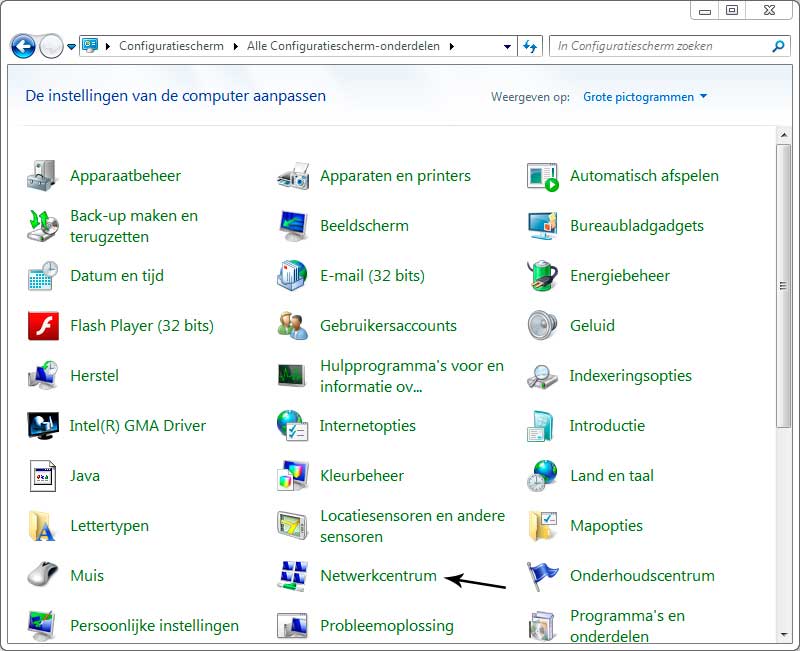This screenshot has width=800, height=651.
Task: Open the Beeldscherm text link
Action: pos(364,226)
